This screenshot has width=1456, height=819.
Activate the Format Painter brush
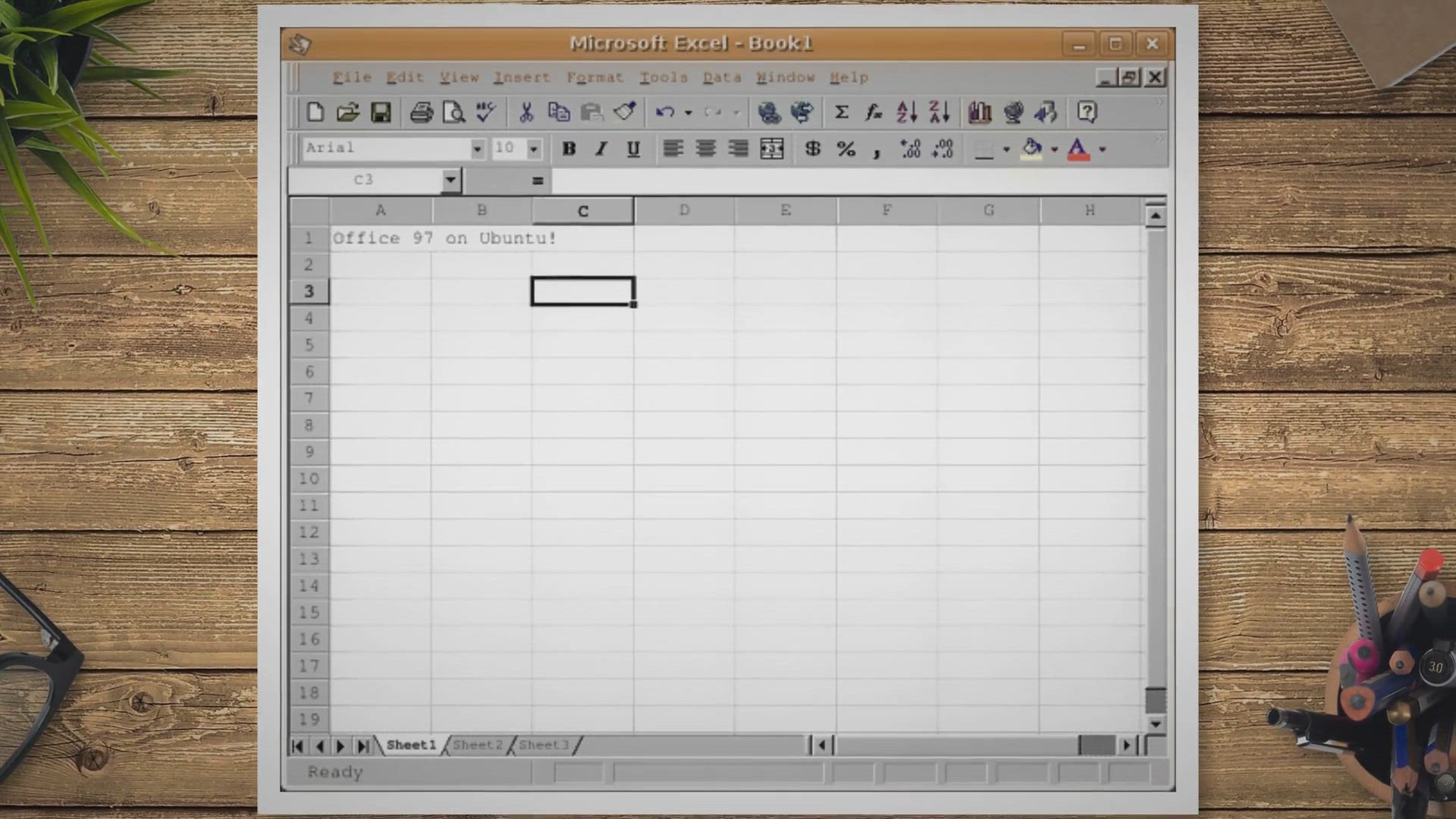coord(624,112)
